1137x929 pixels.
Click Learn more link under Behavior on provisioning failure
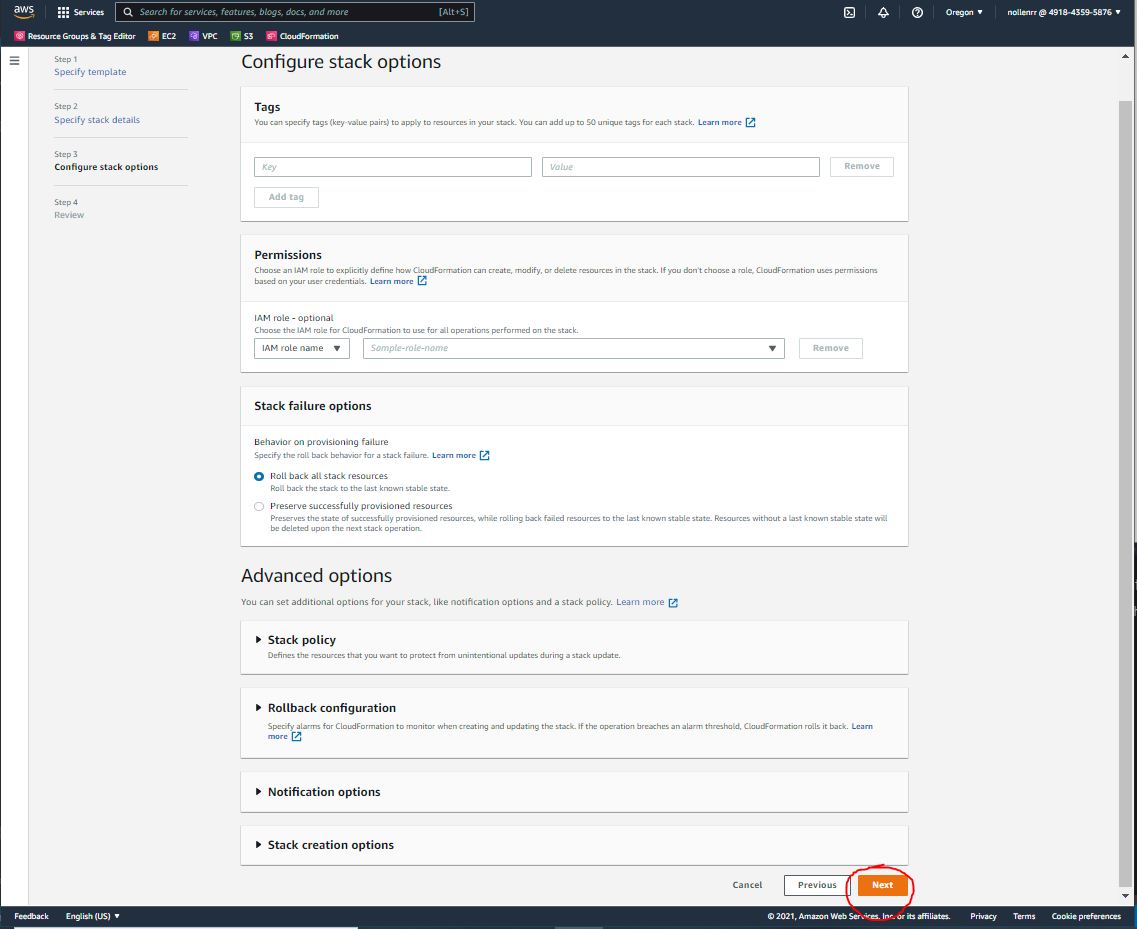click(454, 455)
